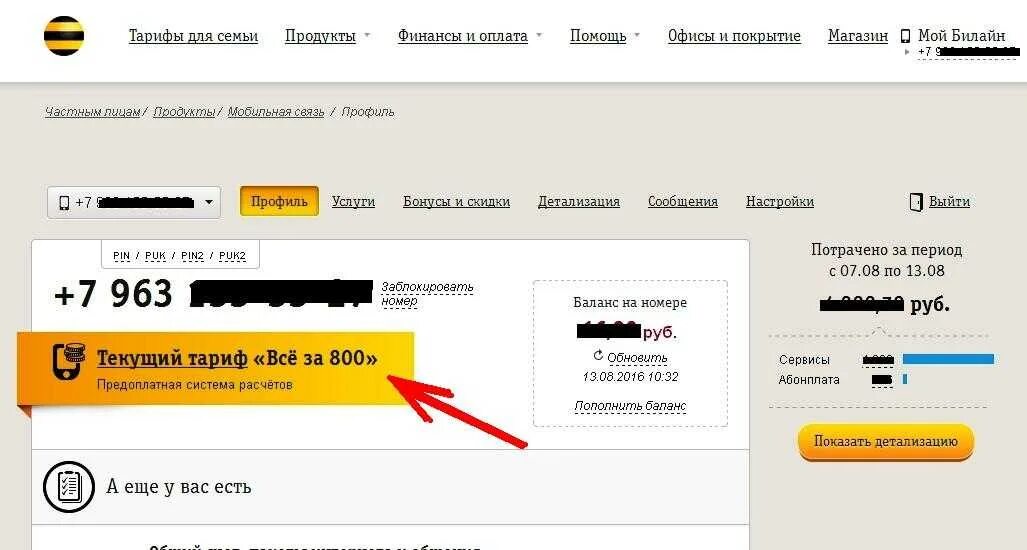Open the Помощь dropdown menu
Screen dimensions: 1027x550
[605, 36]
